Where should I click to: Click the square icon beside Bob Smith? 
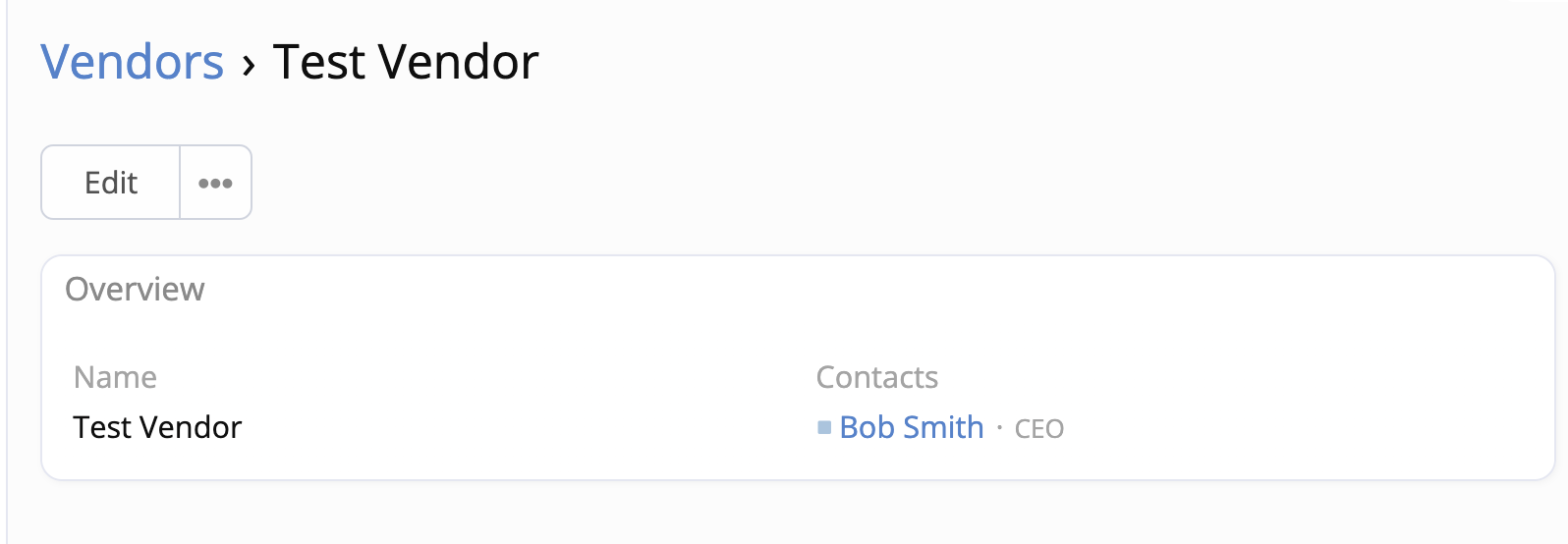coord(824,427)
